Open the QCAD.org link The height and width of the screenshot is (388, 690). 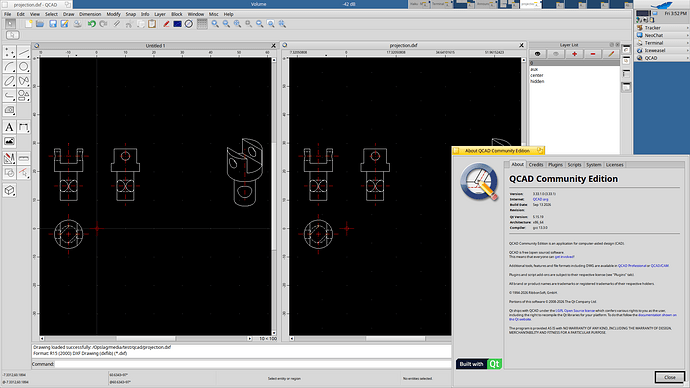point(540,199)
